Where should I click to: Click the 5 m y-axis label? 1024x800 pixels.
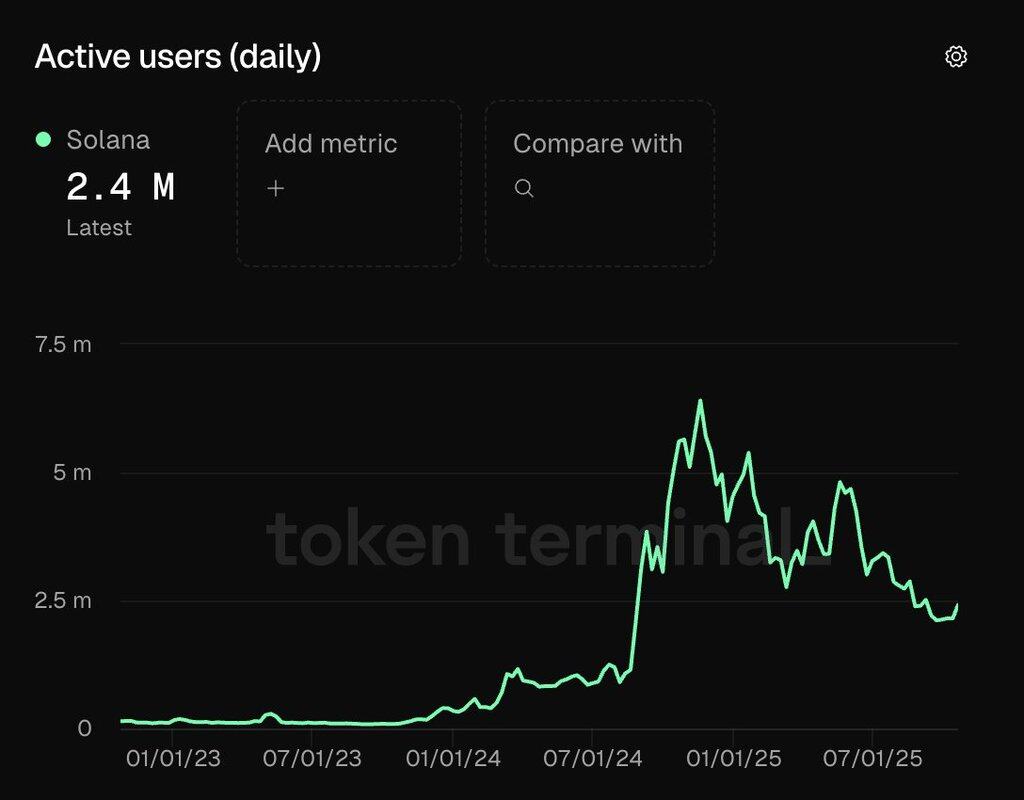coord(72,473)
